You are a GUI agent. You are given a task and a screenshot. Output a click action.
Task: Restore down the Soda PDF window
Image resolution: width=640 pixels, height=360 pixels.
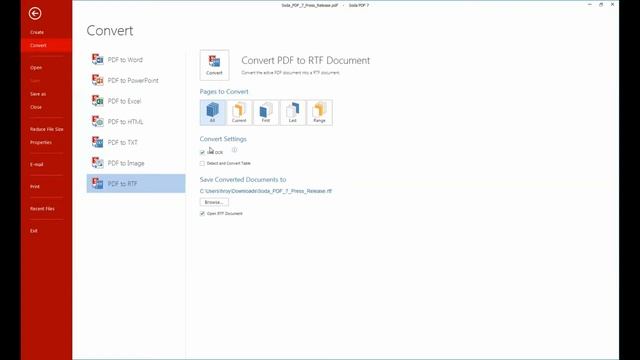click(601, 4)
